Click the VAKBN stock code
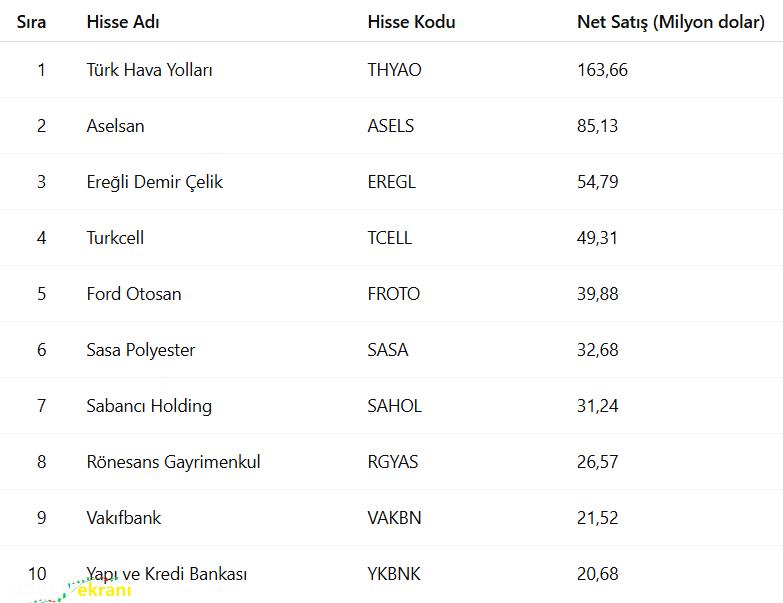This screenshot has width=783, height=603. [x=394, y=518]
